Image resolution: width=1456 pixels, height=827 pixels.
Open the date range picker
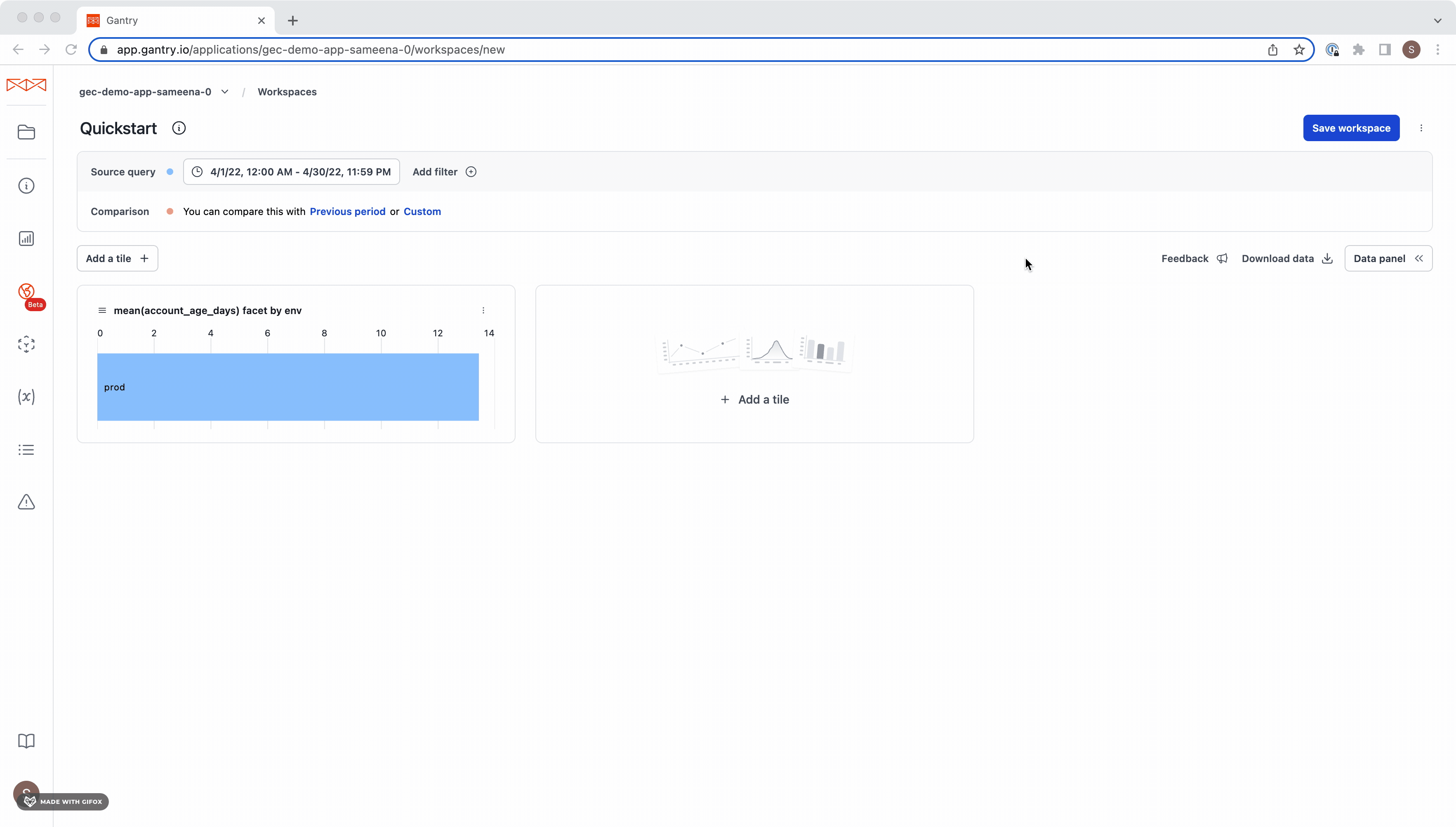[x=291, y=172]
